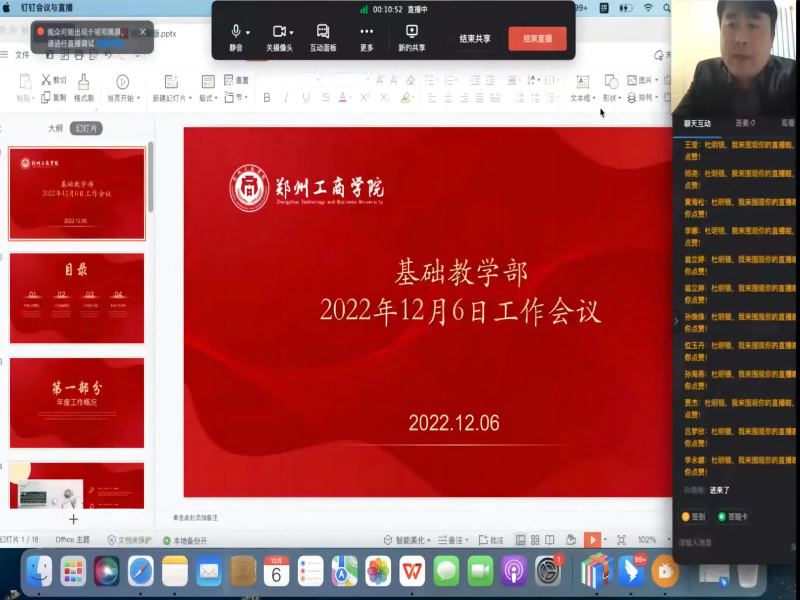Open the camera dropdown arrow
The width and height of the screenshot is (800, 600).
click(291, 33)
